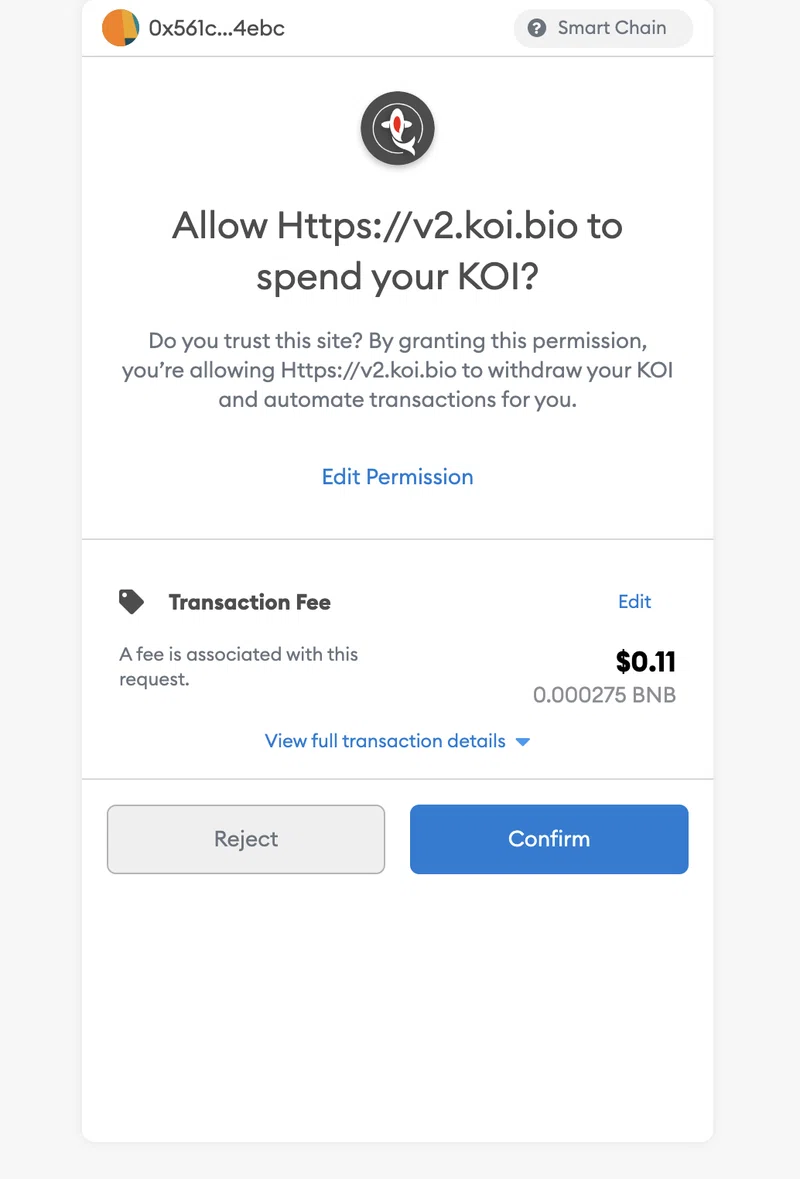Viewport: 800px width, 1179px height.
Task: Click the 'Do you trust this site' text
Action: point(398,370)
